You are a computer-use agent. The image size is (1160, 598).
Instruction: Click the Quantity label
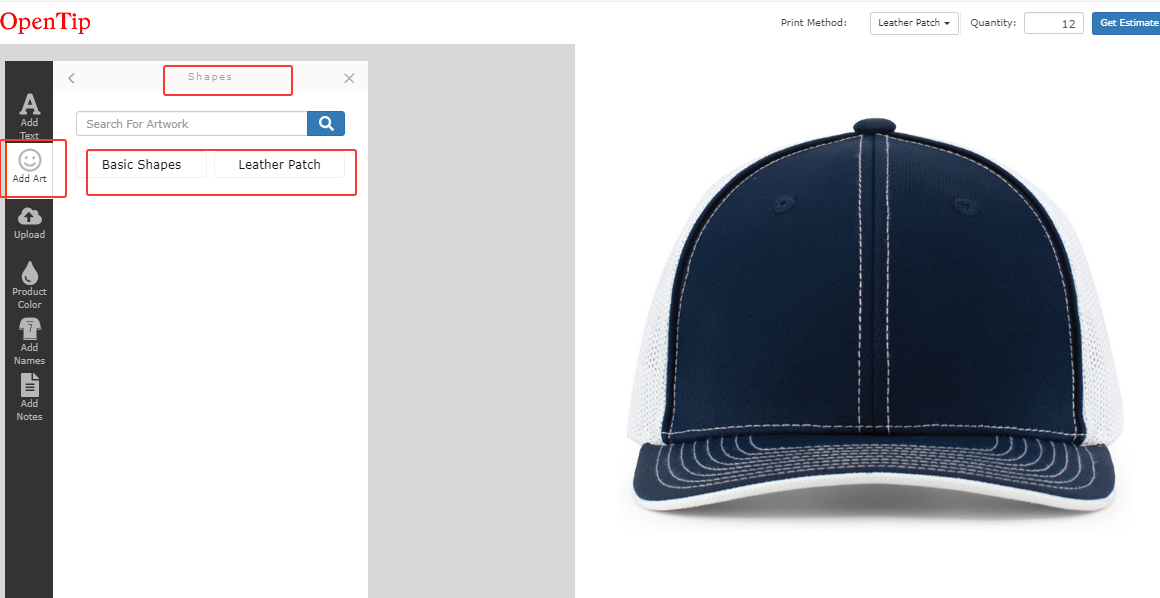(993, 23)
